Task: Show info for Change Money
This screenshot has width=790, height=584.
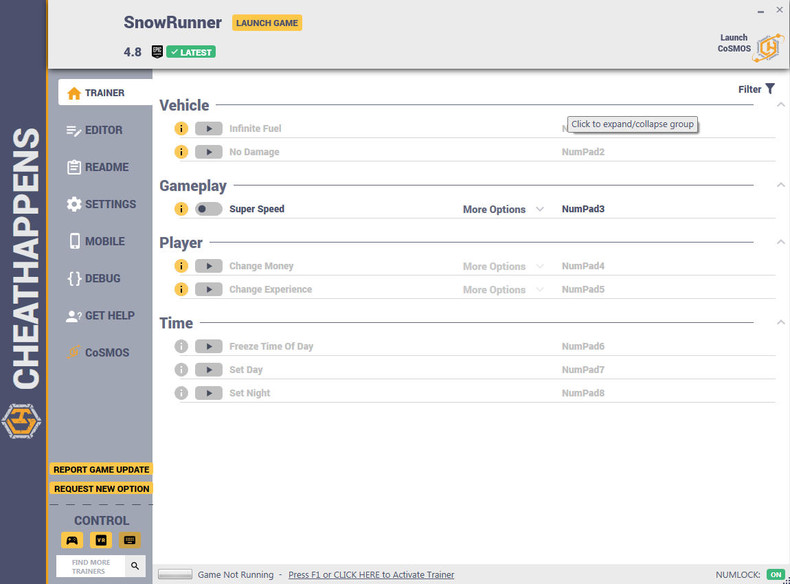Action: point(181,266)
